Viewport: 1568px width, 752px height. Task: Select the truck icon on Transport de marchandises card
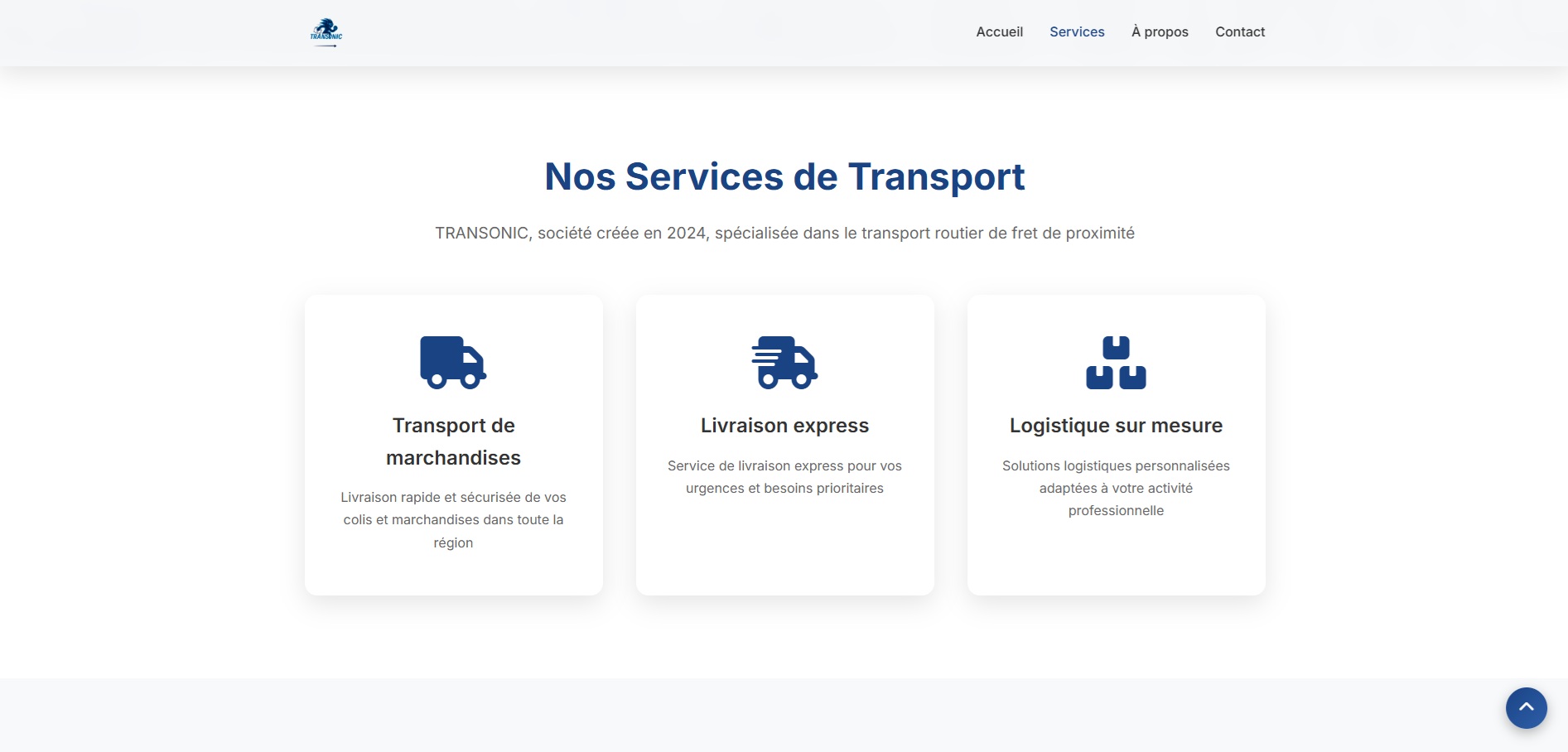pyautogui.click(x=454, y=362)
